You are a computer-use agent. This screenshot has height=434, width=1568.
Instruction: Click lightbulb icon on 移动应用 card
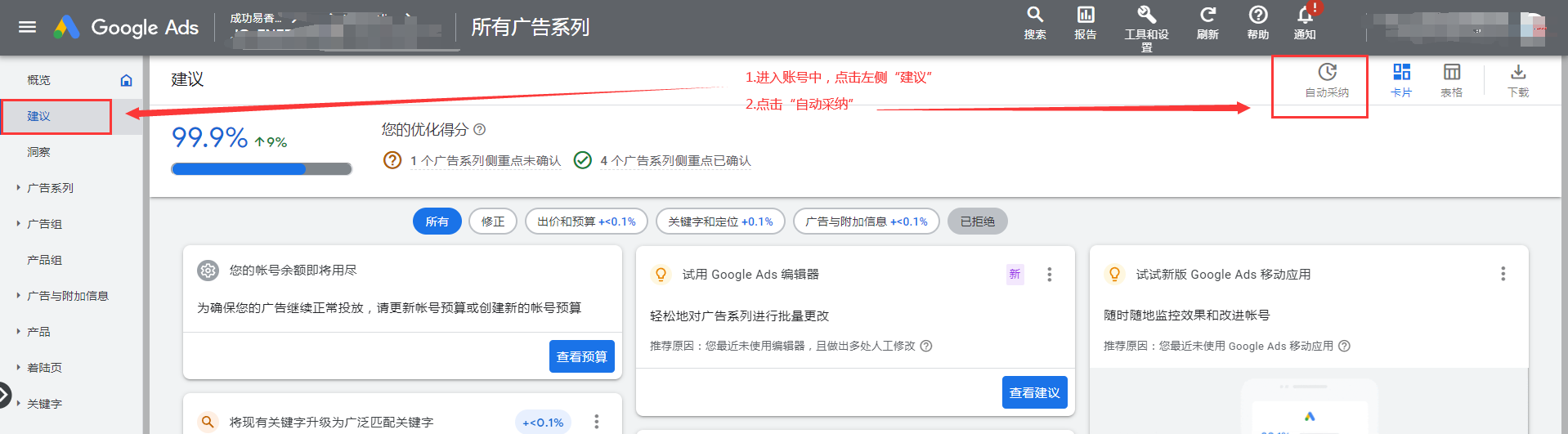[x=1114, y=274]
